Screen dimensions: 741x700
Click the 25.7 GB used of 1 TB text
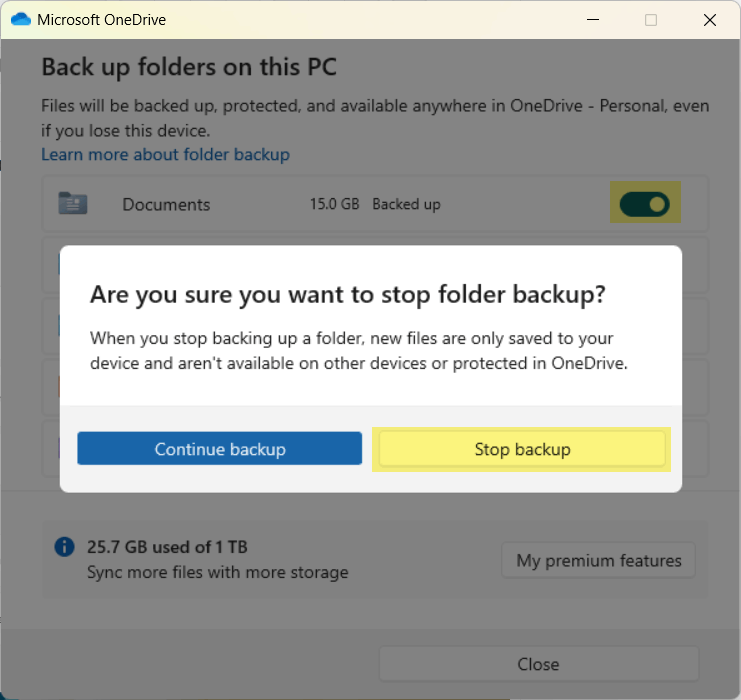click(167, 547)
